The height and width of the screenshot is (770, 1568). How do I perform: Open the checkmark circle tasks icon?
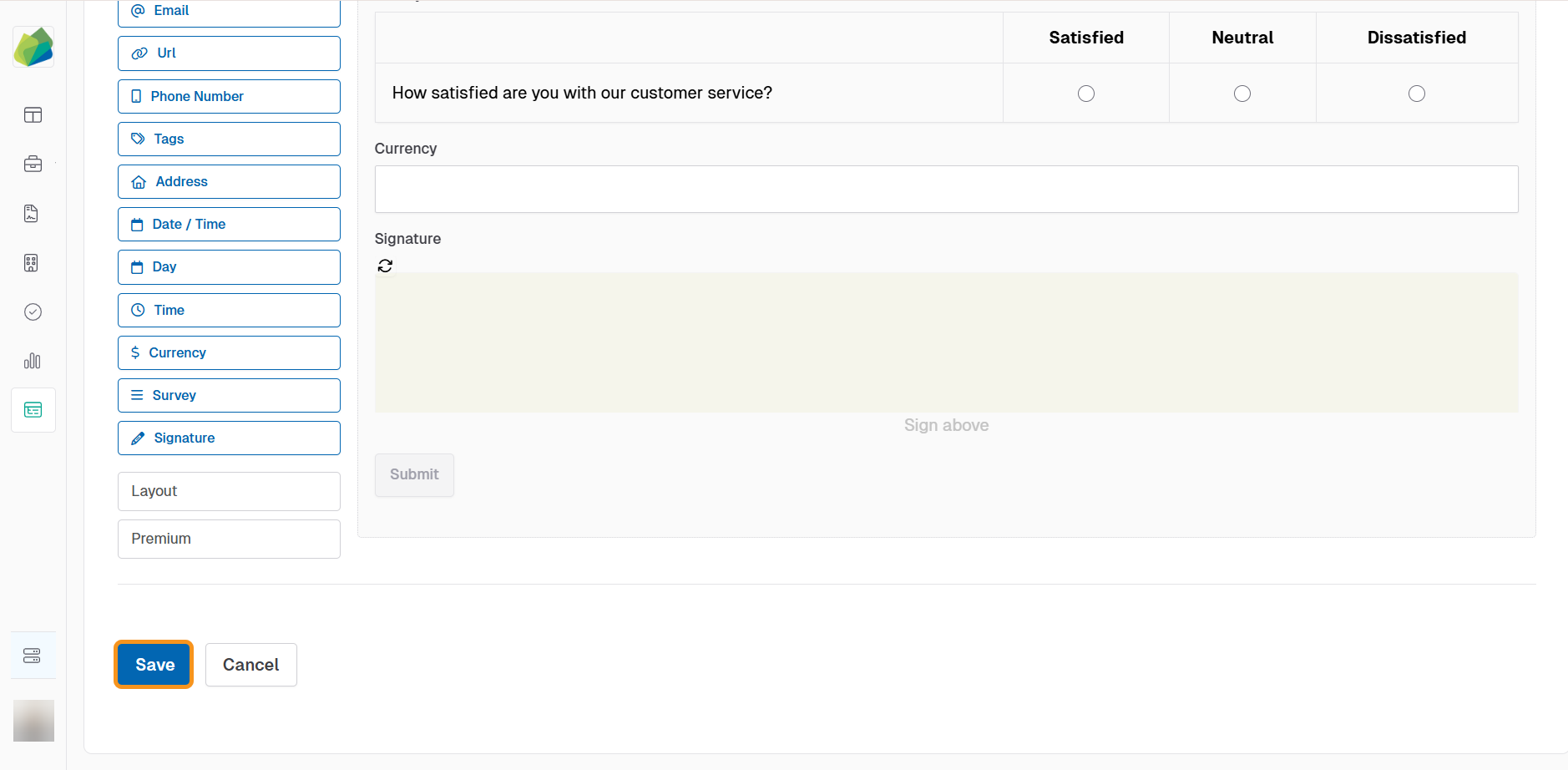[33, 312]
